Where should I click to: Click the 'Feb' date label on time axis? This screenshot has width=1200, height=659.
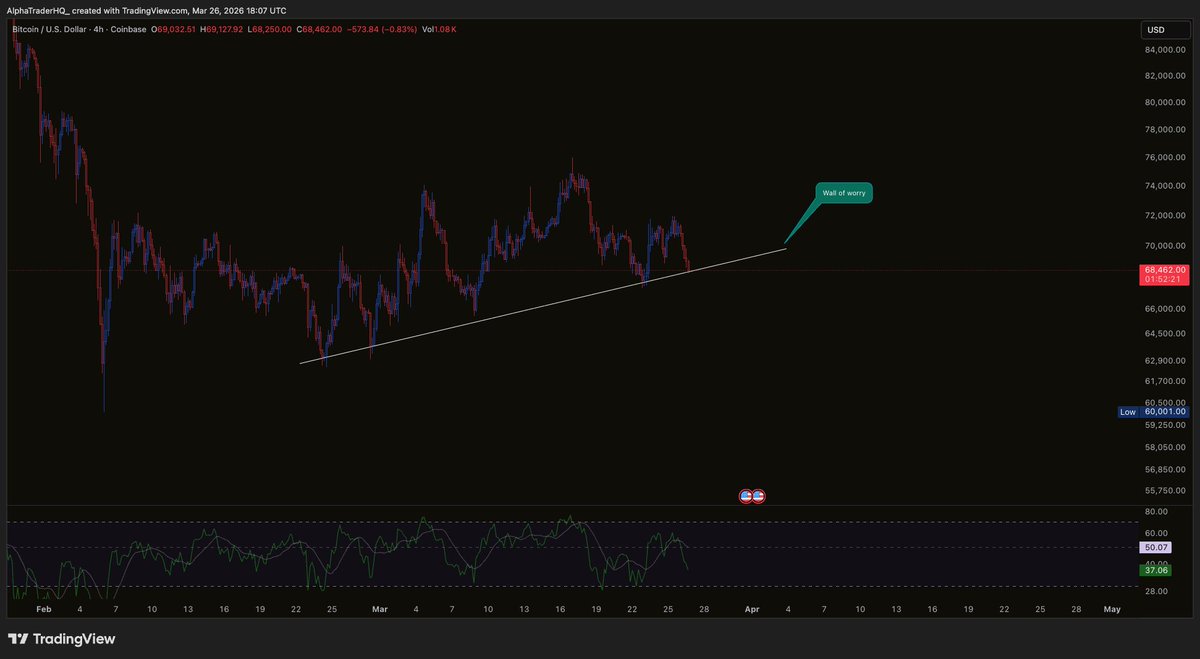tap(43, 608)
